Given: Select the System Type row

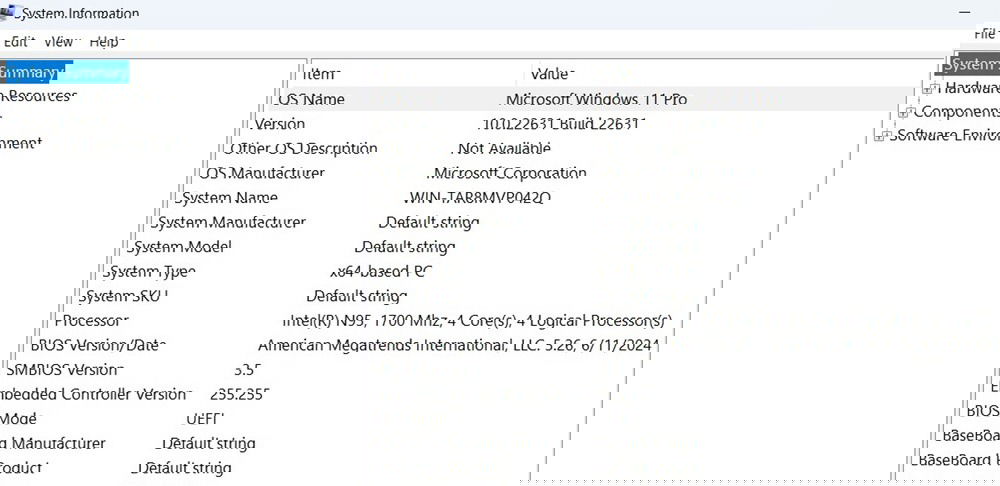Looking at the screenshot, I should pyautogui.click(x=150, y=272).
